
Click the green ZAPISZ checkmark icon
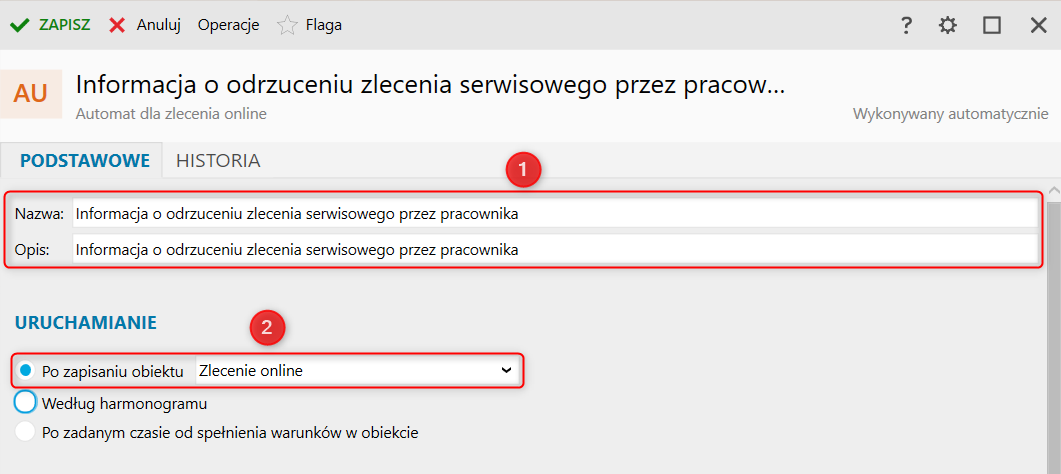point(19,25)
